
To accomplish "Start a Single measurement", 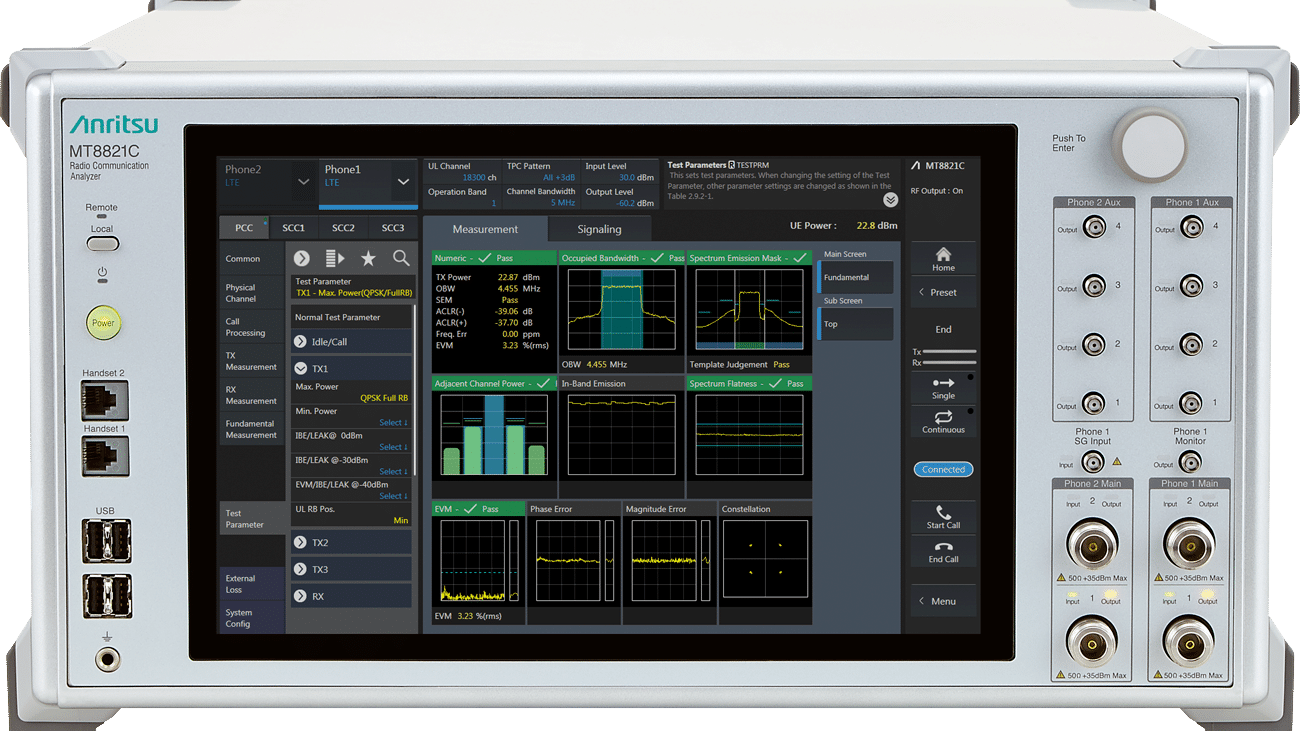I will (x=943, y=389).
